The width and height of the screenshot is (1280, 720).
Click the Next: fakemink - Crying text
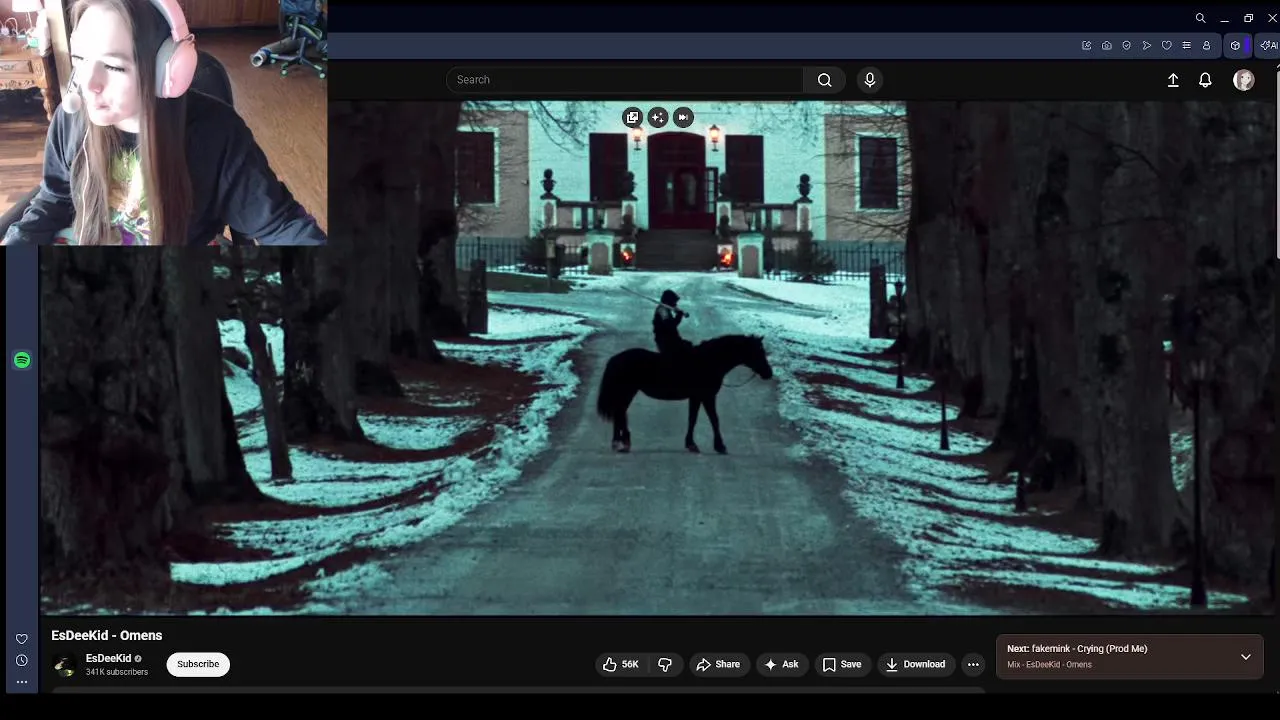coord(1077,649)
